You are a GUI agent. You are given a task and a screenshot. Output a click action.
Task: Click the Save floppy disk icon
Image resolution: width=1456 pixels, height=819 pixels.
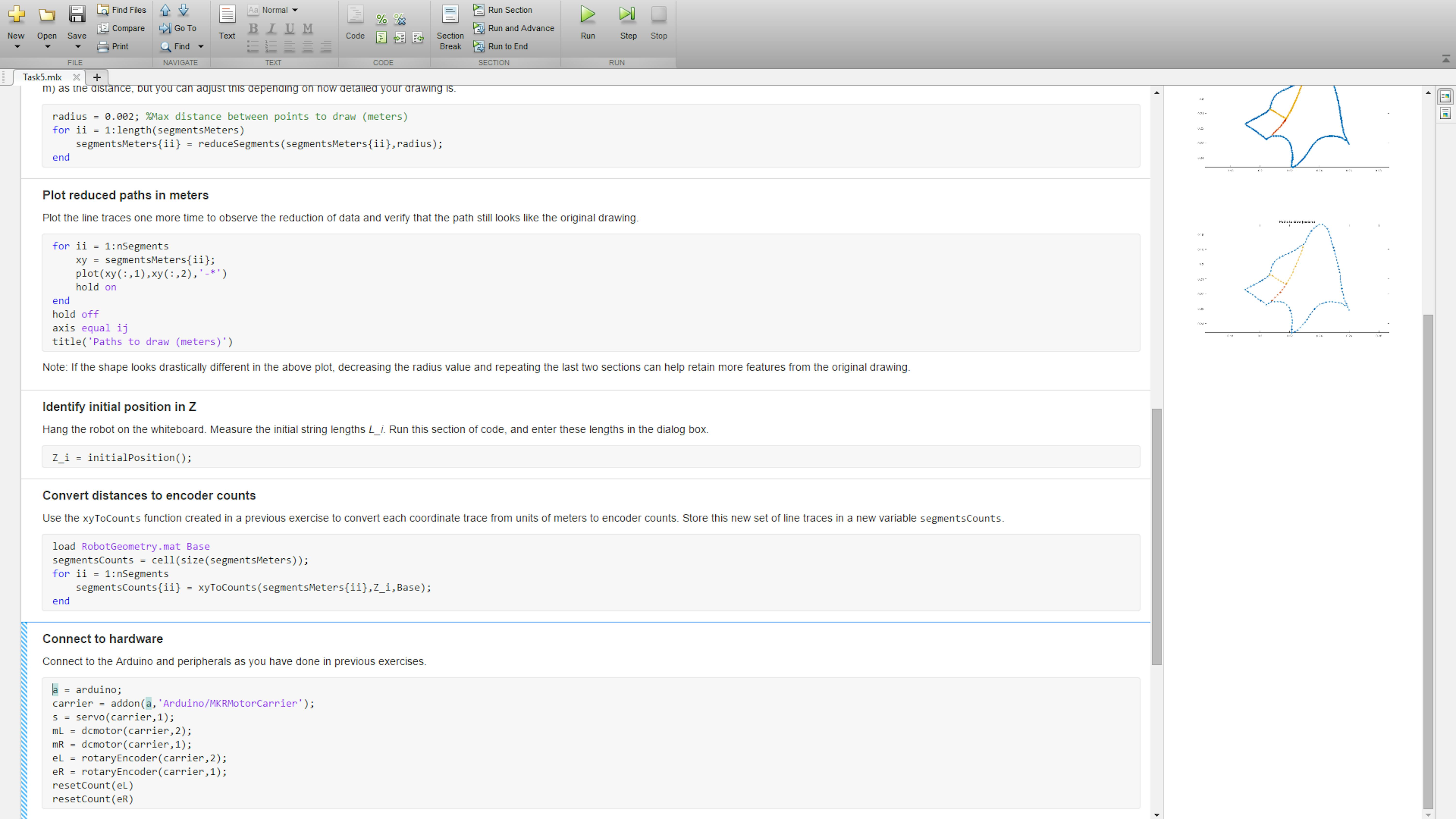77,14
